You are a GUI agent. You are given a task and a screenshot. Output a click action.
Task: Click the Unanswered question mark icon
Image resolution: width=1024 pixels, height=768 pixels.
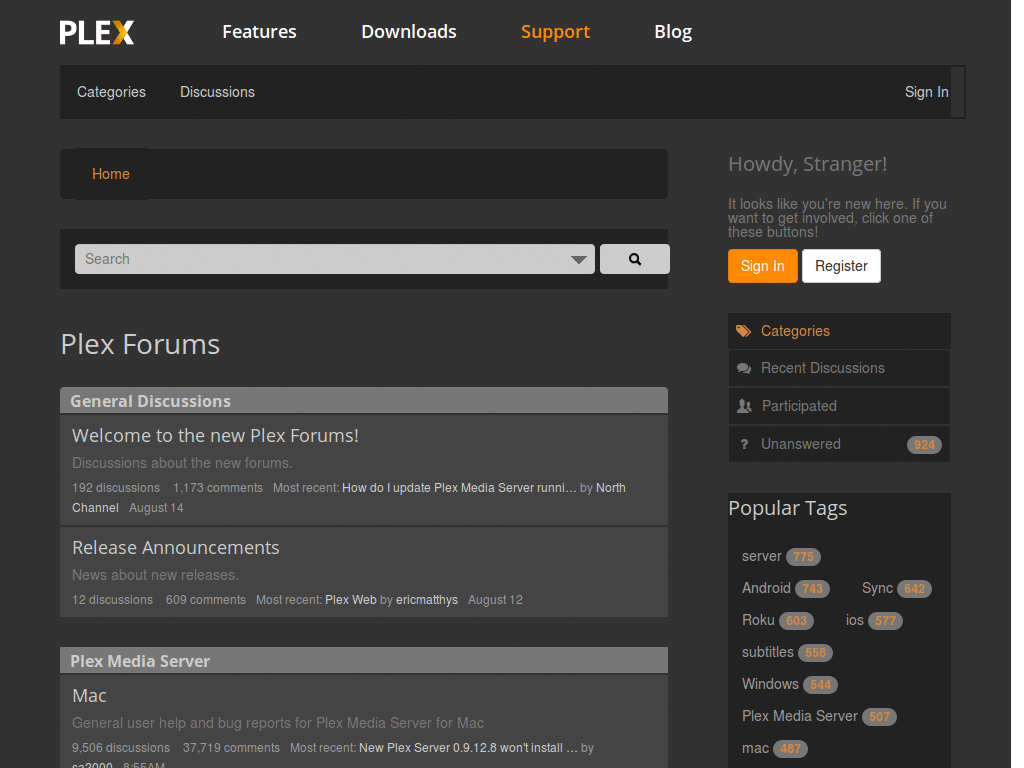(x=744, y=444)
